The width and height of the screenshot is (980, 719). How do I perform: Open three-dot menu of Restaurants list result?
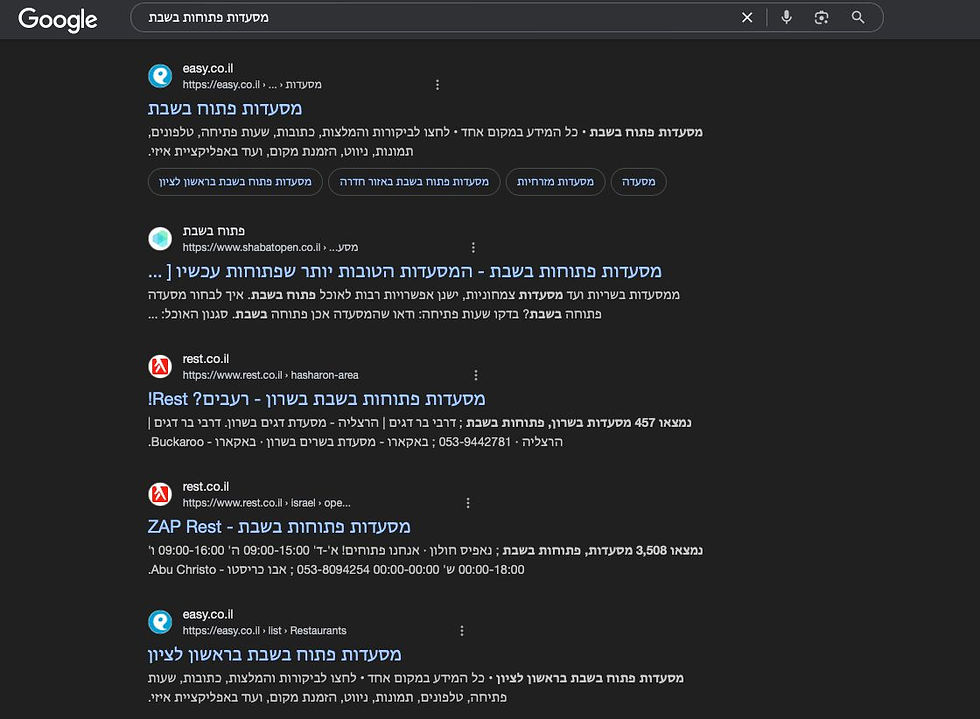click(462, 631)
